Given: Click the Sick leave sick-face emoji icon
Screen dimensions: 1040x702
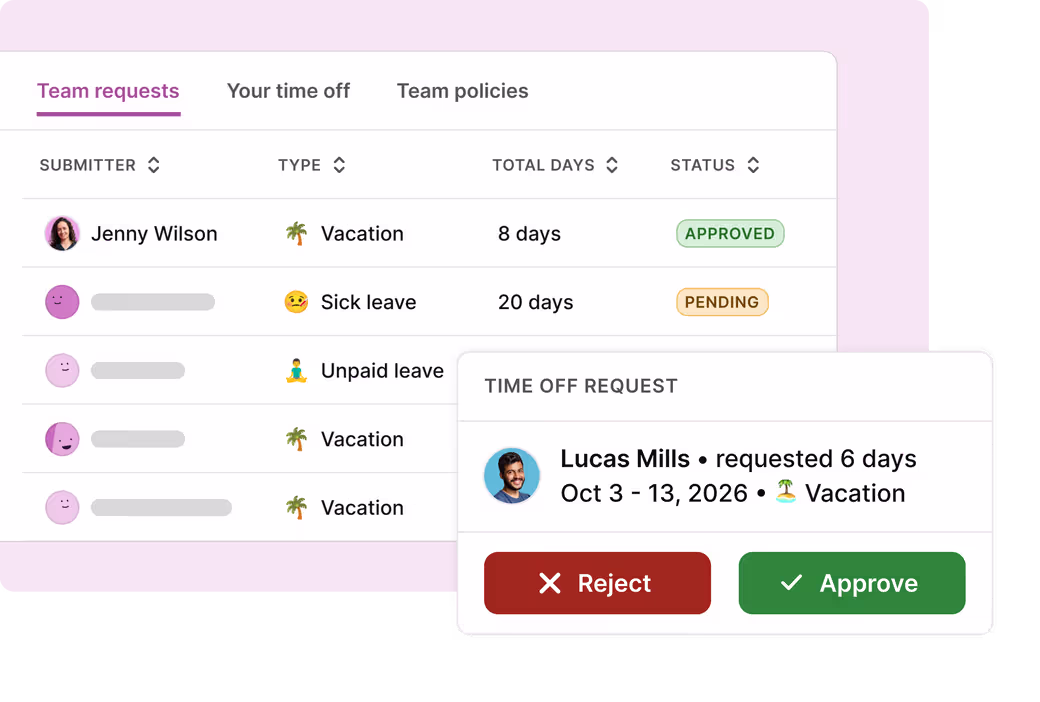Looking at the screenshot, I should pos(296,302).
